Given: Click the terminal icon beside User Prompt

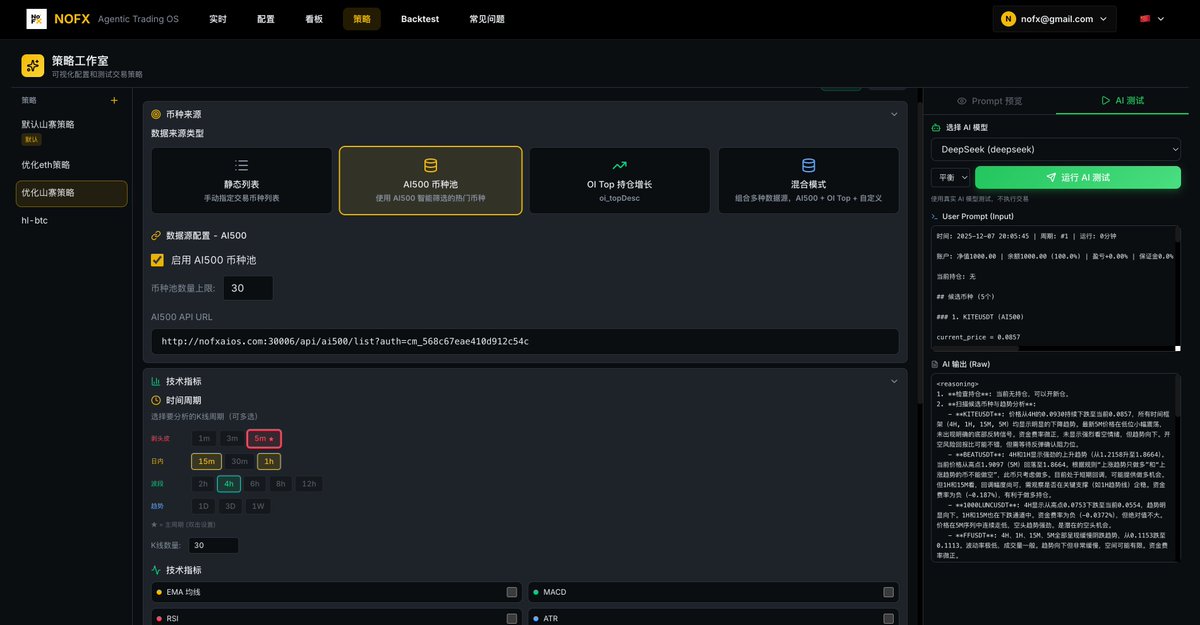Looking at the screenshot, I should 934,216.
